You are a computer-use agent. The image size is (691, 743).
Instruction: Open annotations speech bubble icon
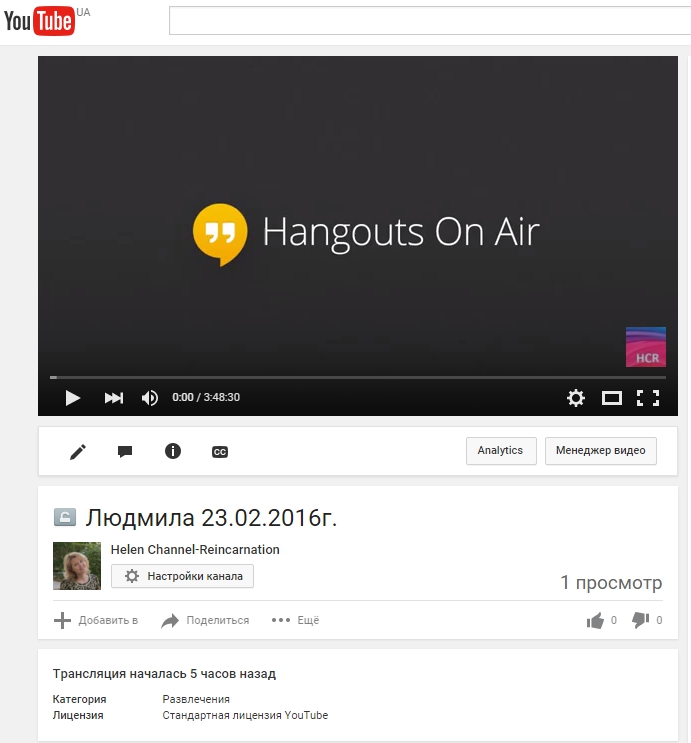click(x=125, y=451)
